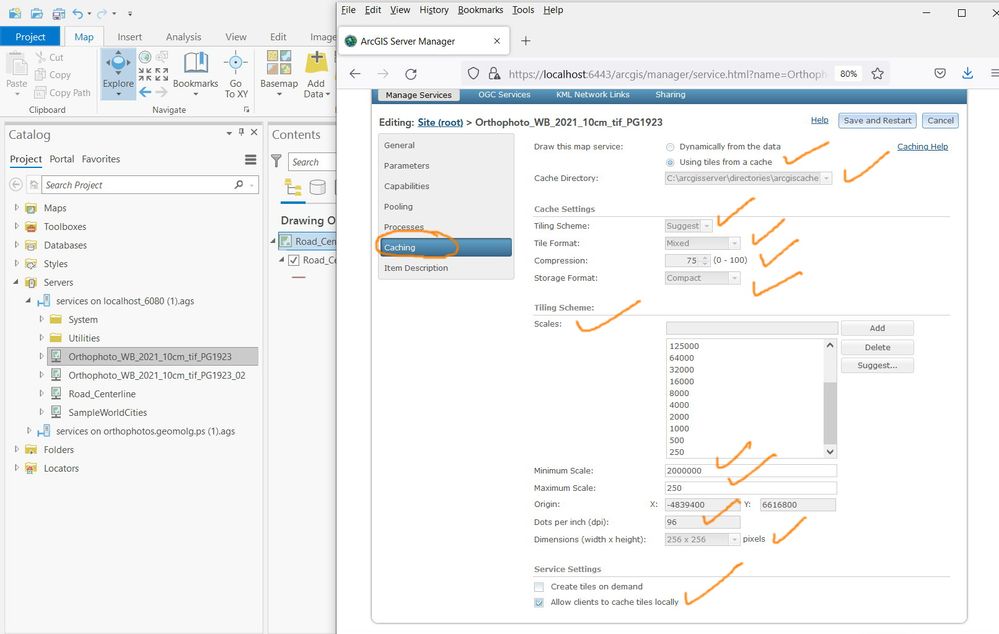Click the Previous Extent arrow
The width and height of the screenshot is (999, 634).
pyautogui.click(x=145, y=92)
